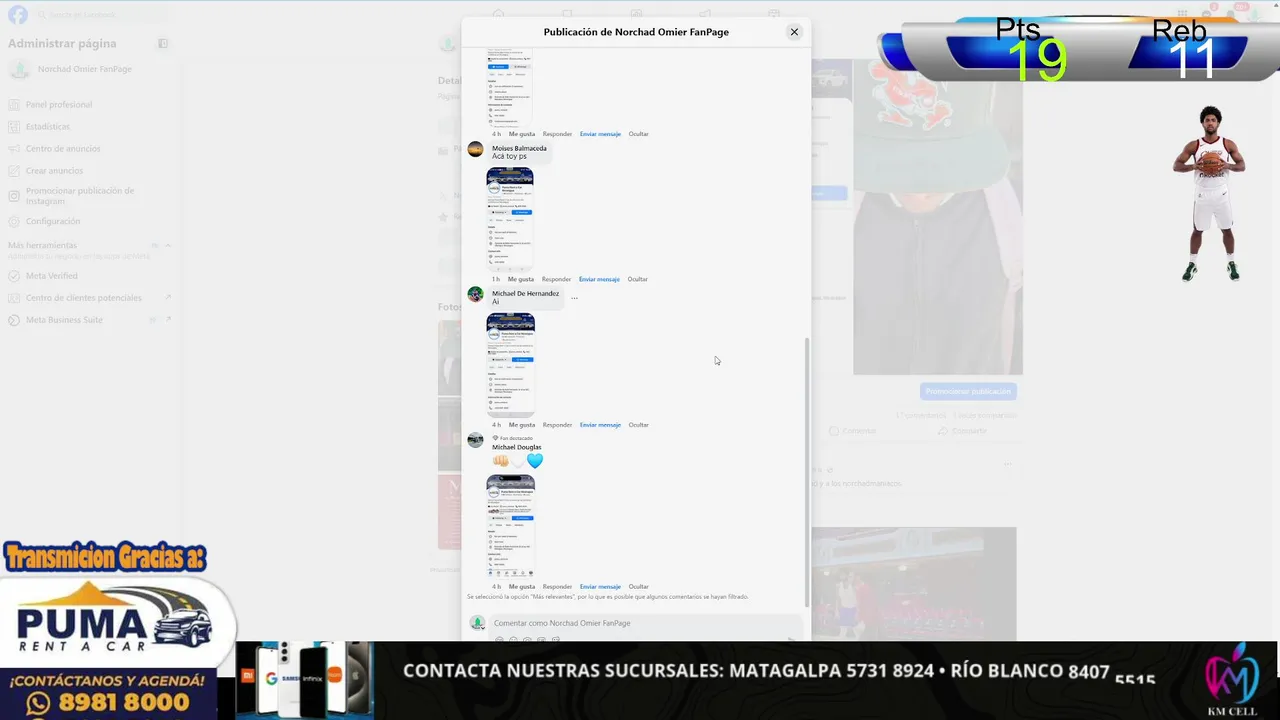
Task: Open screenshot image in Michael Douglas's comment
Action: [510, 526]
